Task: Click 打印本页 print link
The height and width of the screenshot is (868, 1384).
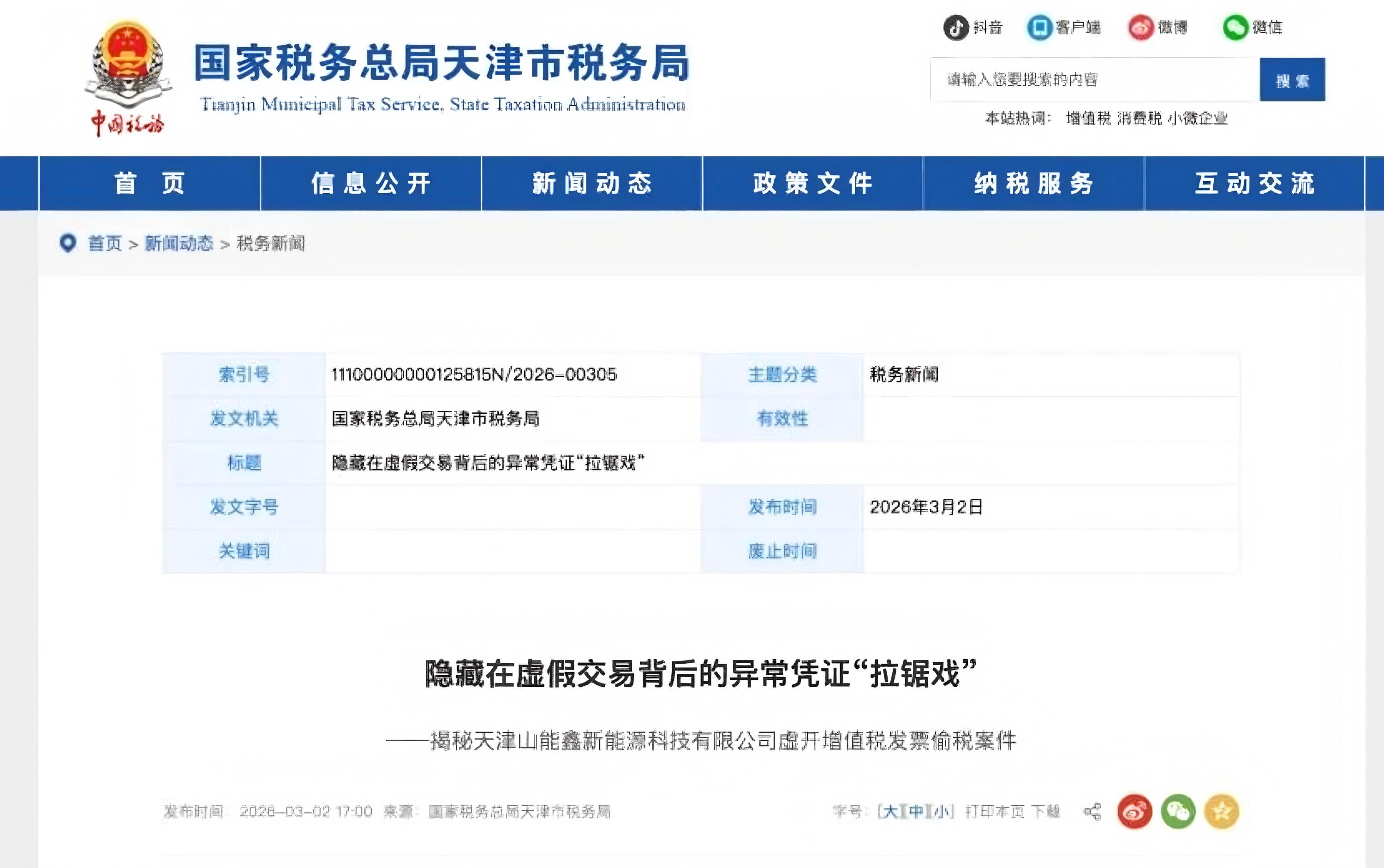Action: 995,812
